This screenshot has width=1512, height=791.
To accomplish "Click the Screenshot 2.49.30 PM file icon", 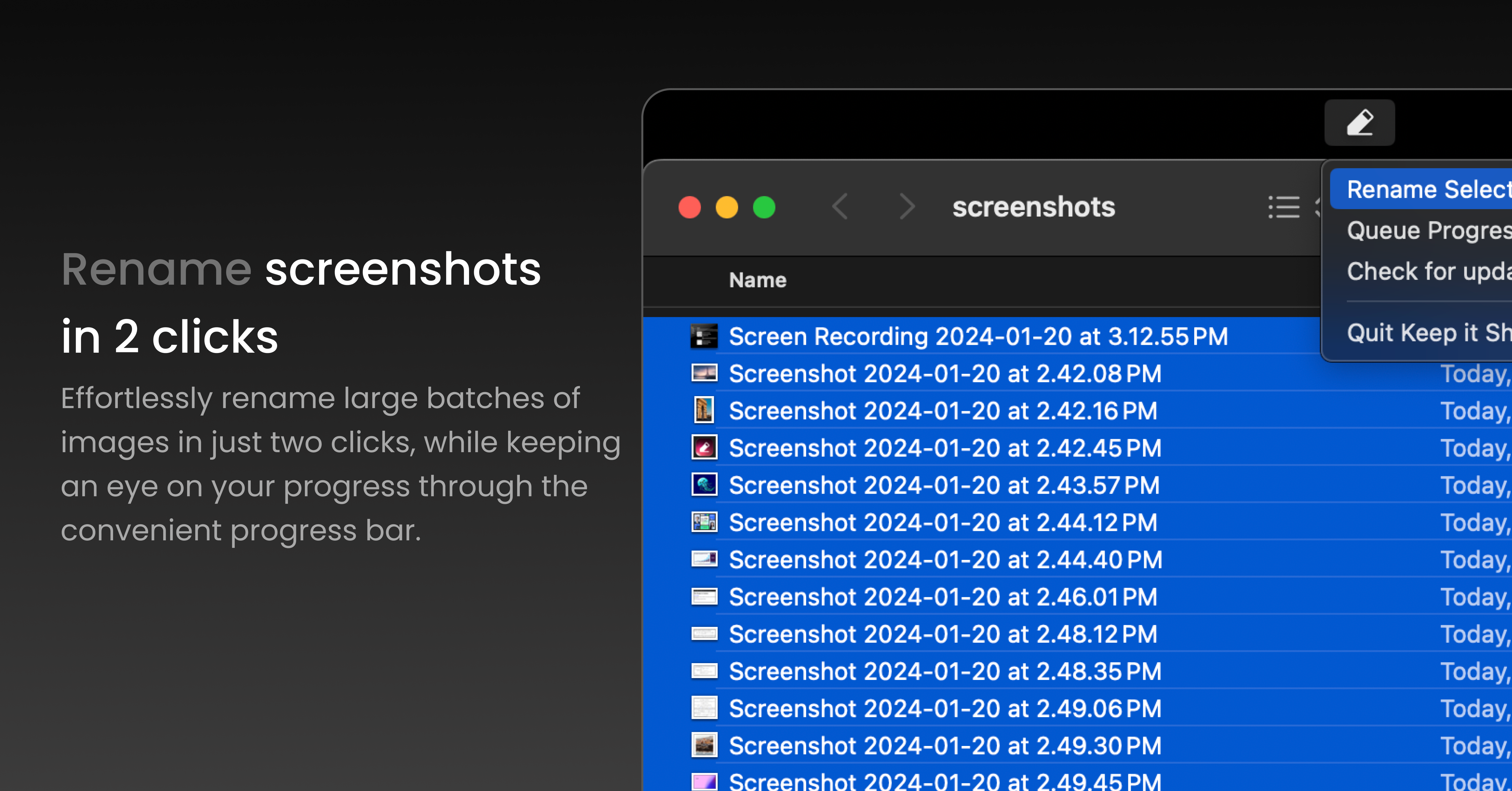I will (704, 745).
